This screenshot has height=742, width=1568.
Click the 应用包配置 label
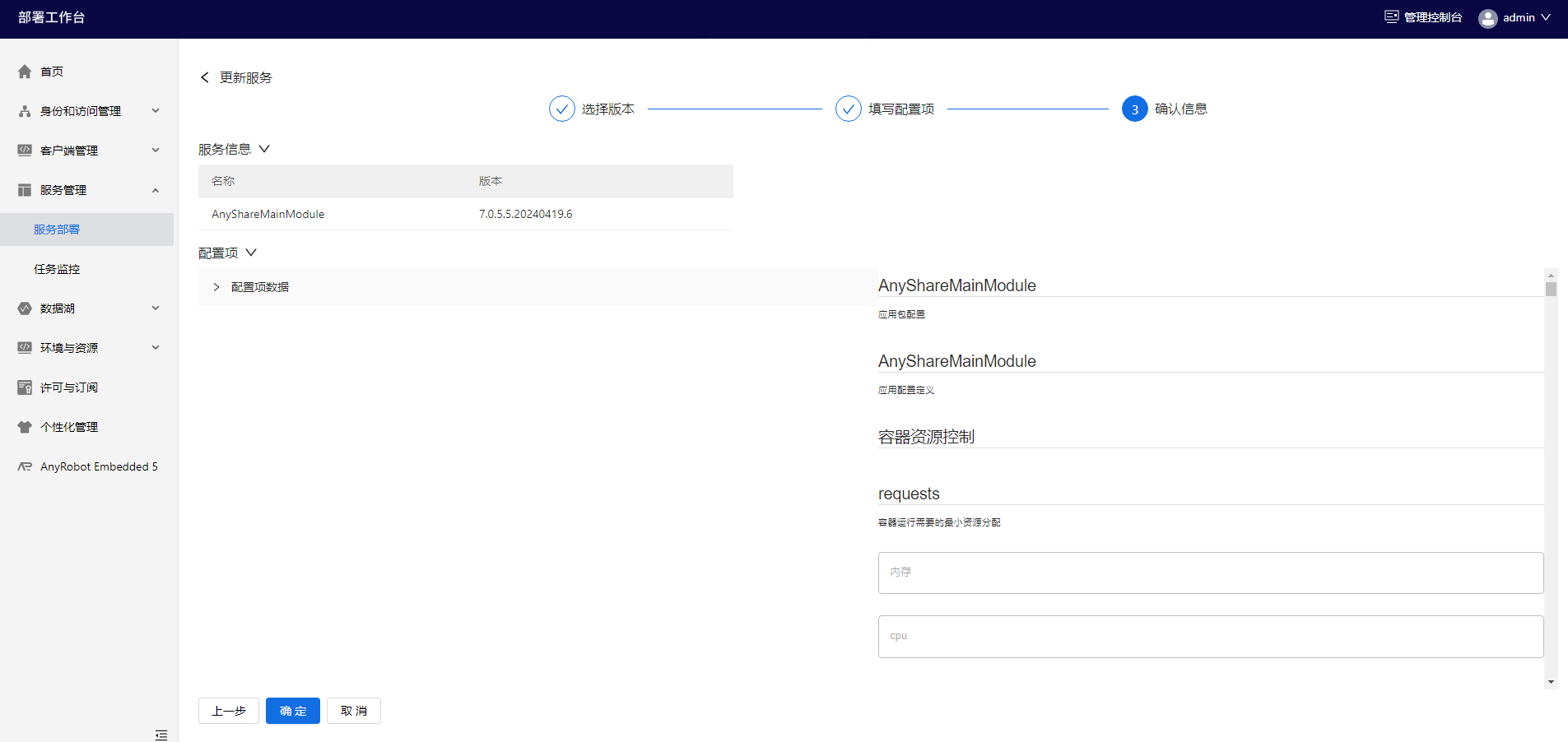(901, 314)
